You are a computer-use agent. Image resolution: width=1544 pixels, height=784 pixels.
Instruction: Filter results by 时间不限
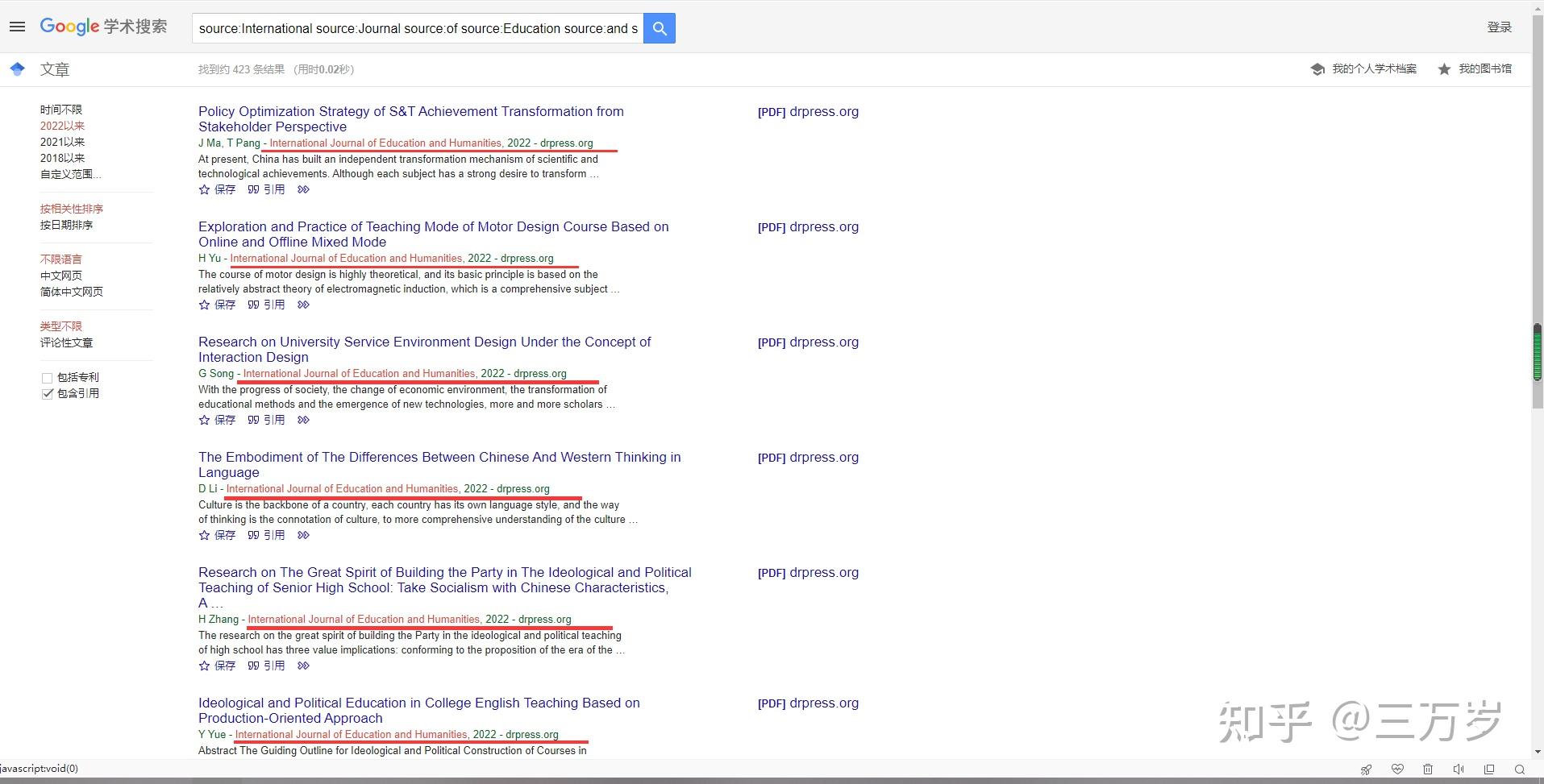[61, 110]
